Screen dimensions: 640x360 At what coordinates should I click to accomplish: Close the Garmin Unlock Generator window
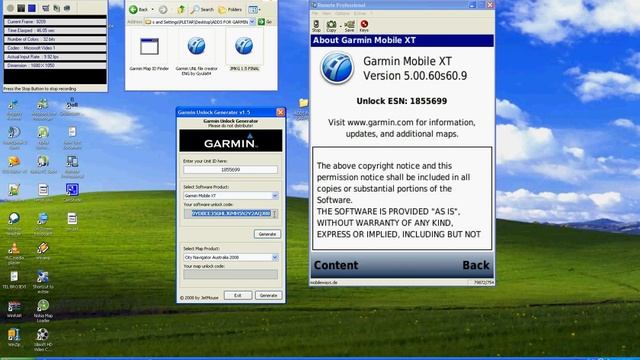coord(280,112)
